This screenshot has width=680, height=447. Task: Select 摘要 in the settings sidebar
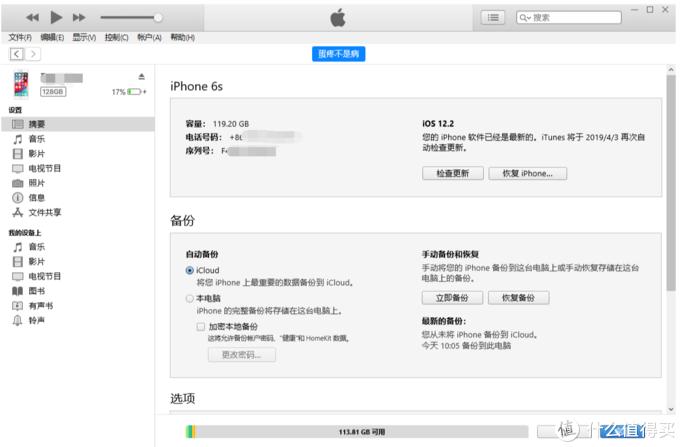tap(78, 124)
